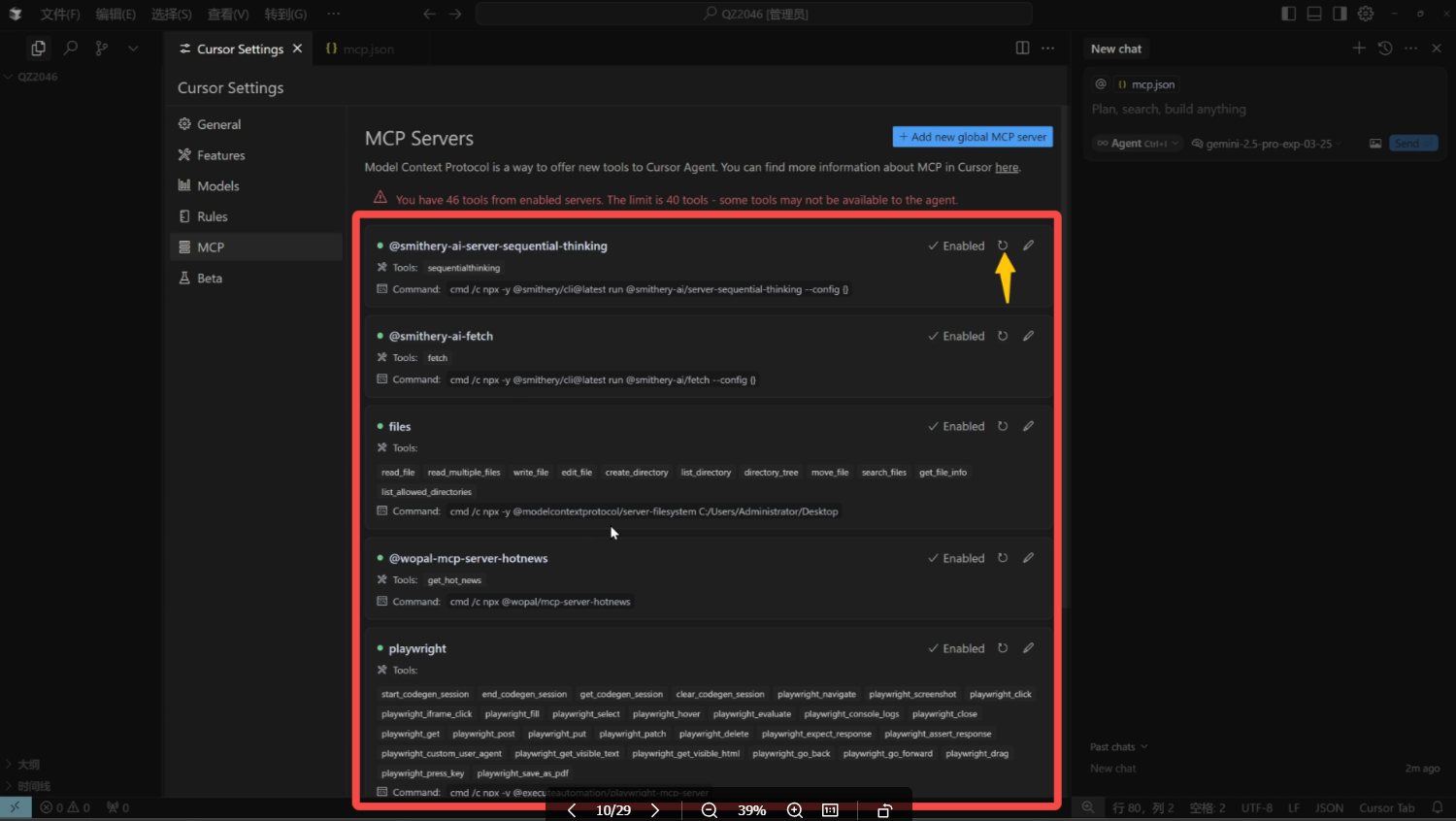Toggle Enabled on the hotnews server

[x=956, y=558]
